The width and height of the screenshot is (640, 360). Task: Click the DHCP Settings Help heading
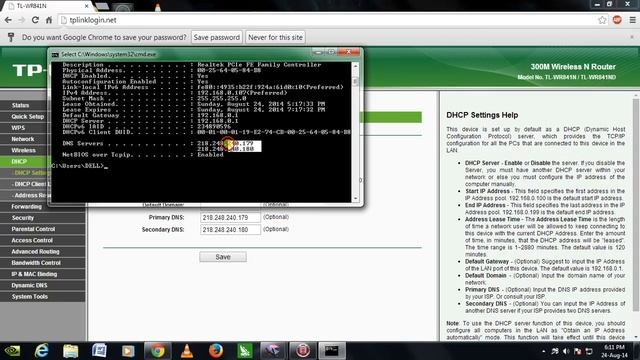click(x=482, y=115)
